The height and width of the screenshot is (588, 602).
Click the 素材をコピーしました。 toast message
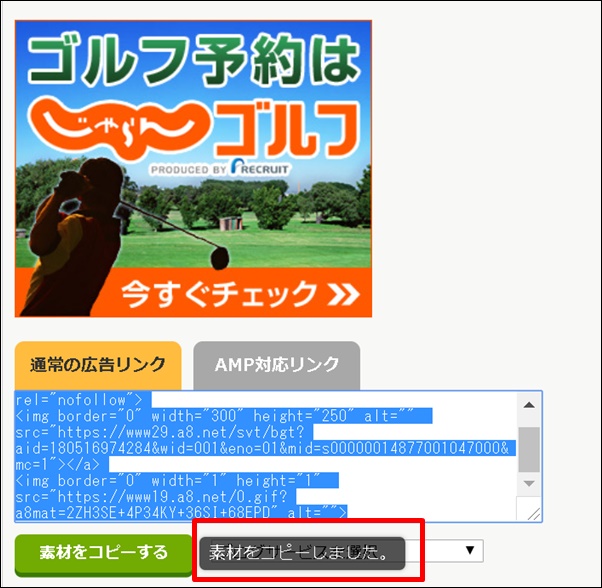click(302, 553)
